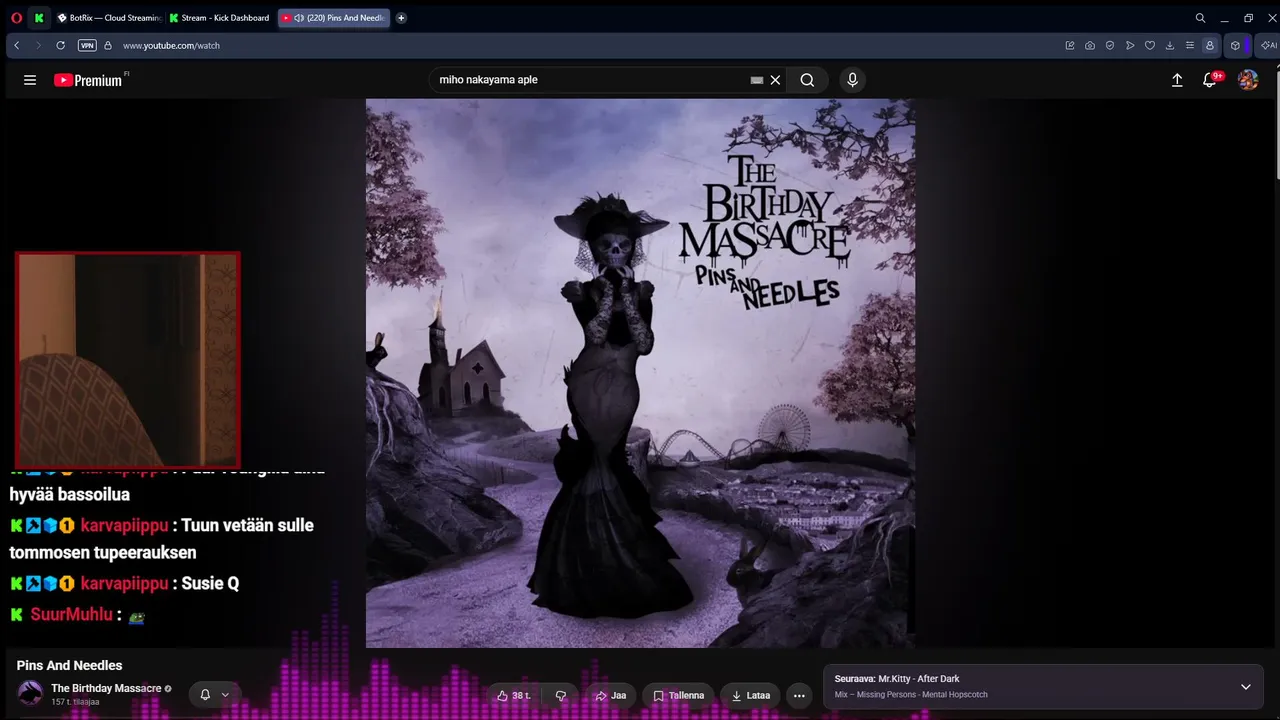Open the Opera main menu icon
The height and width of the screenshot is (720, 1280).
pyautogui.click(x=16, y=18)
